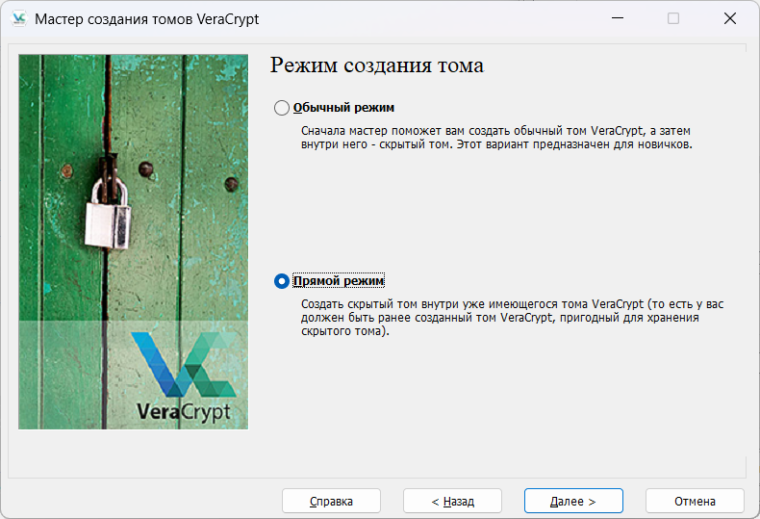Screen dimensions: 760x519
Task: Open help with the "Справка" button
Action: pyautogui.click(x=331, y=501)
